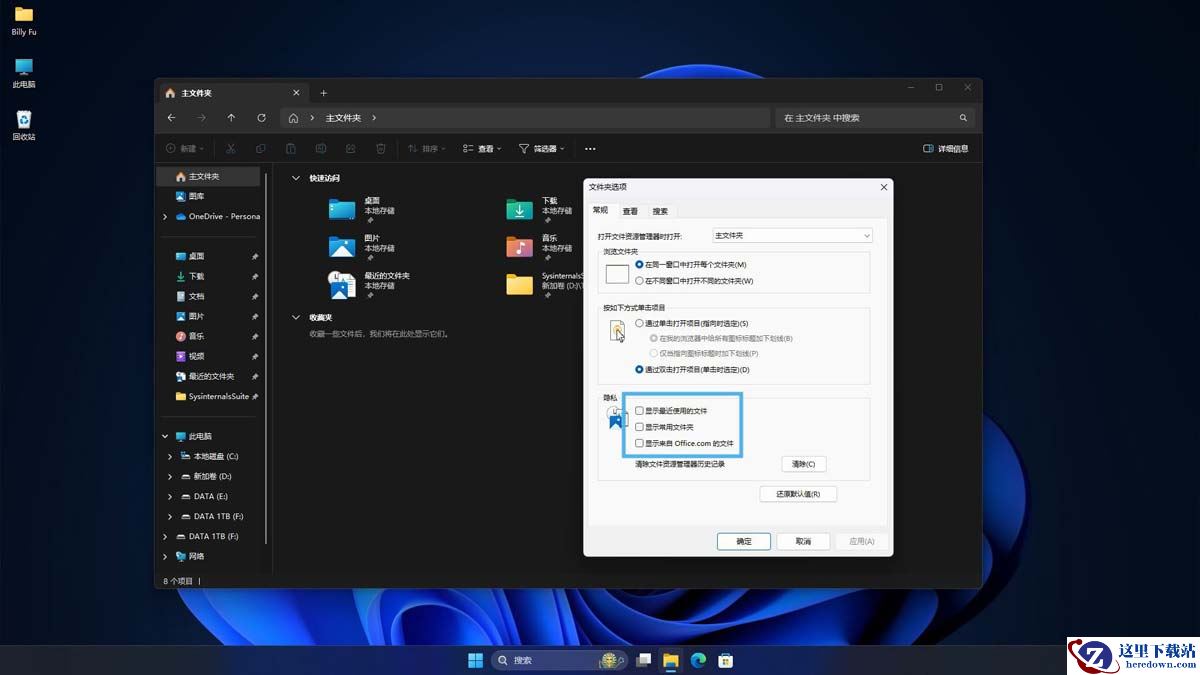Go up one folder level
Viewport: 1200px width, 675px height.
click(231, 118)
